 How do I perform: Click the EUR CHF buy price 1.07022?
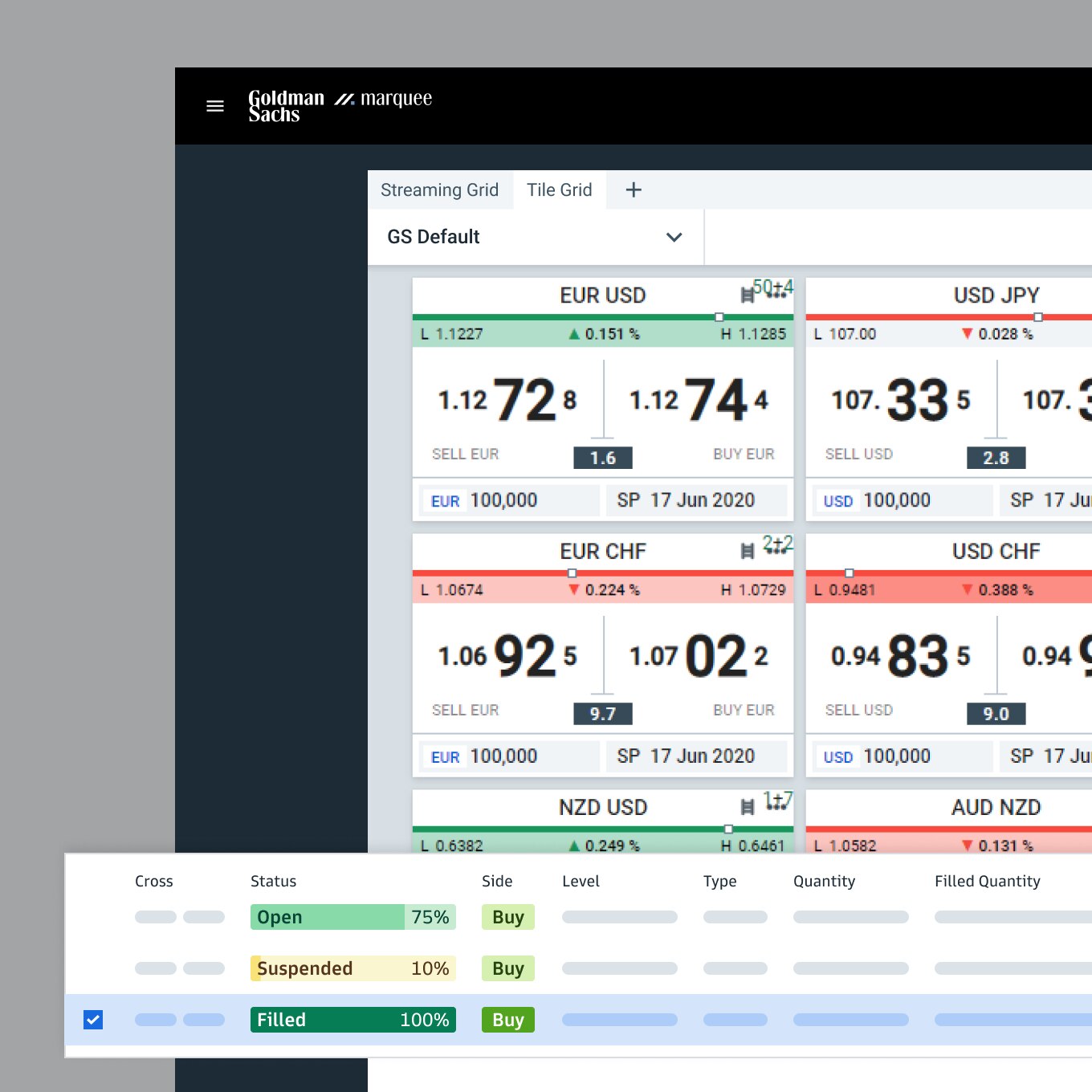click(x=699, y=656)
